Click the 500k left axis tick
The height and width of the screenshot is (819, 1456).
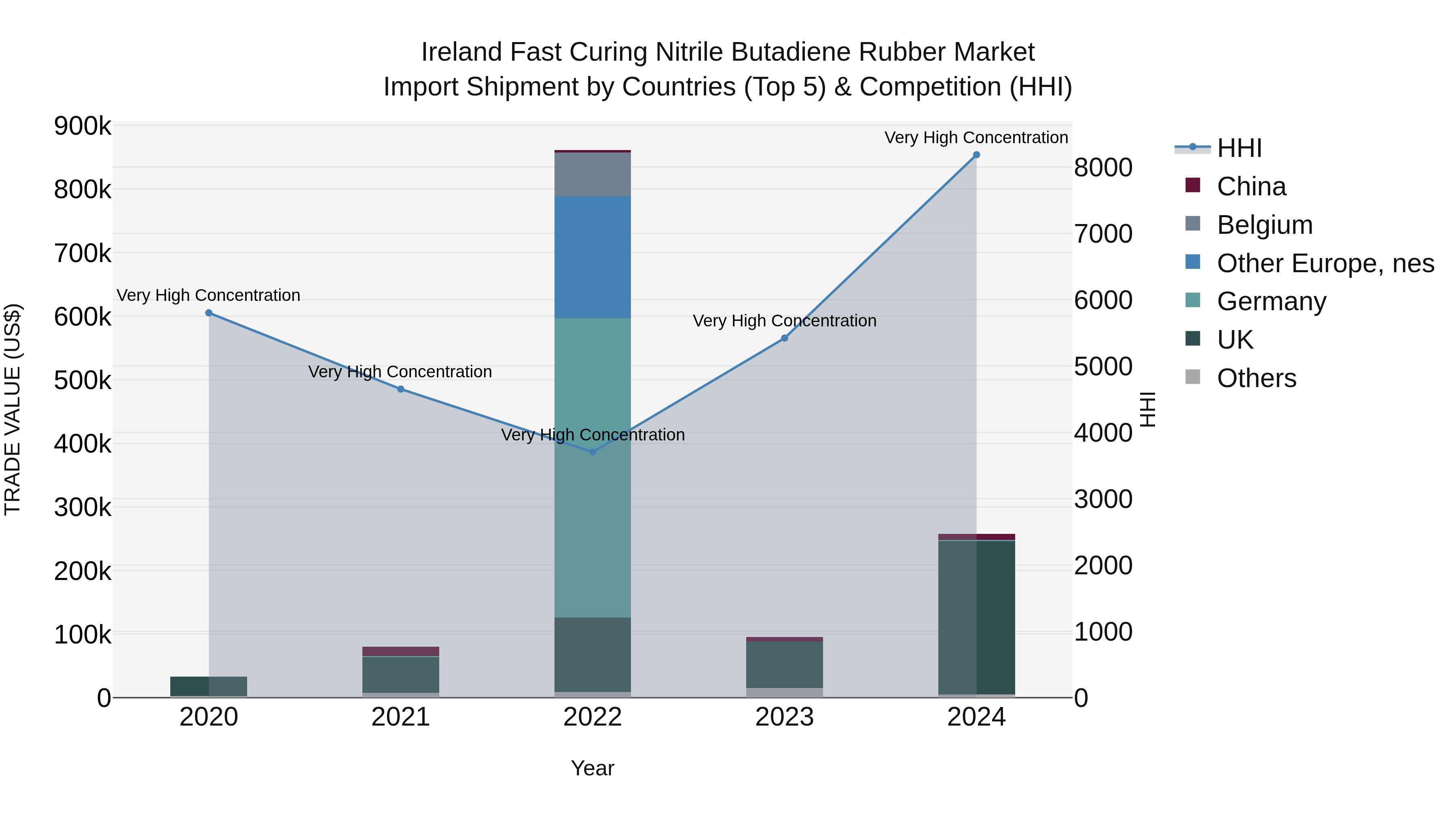[x=83, y=380]
